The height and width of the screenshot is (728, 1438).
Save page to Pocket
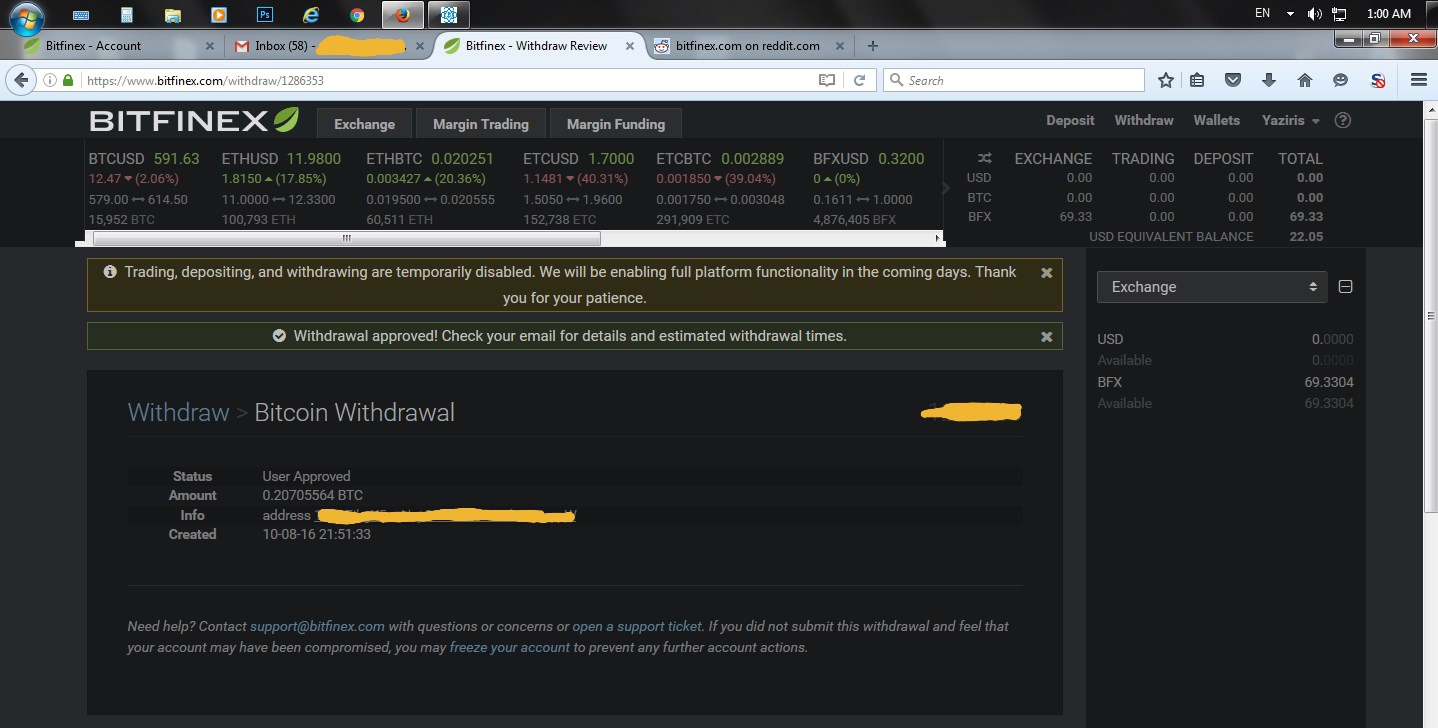coord(1234,80)
